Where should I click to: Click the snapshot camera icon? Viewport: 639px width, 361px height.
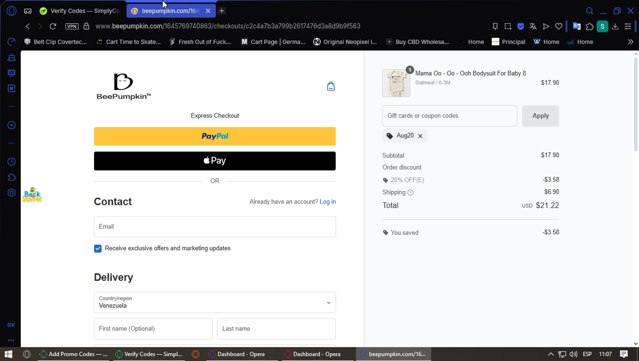click(508, 26)
